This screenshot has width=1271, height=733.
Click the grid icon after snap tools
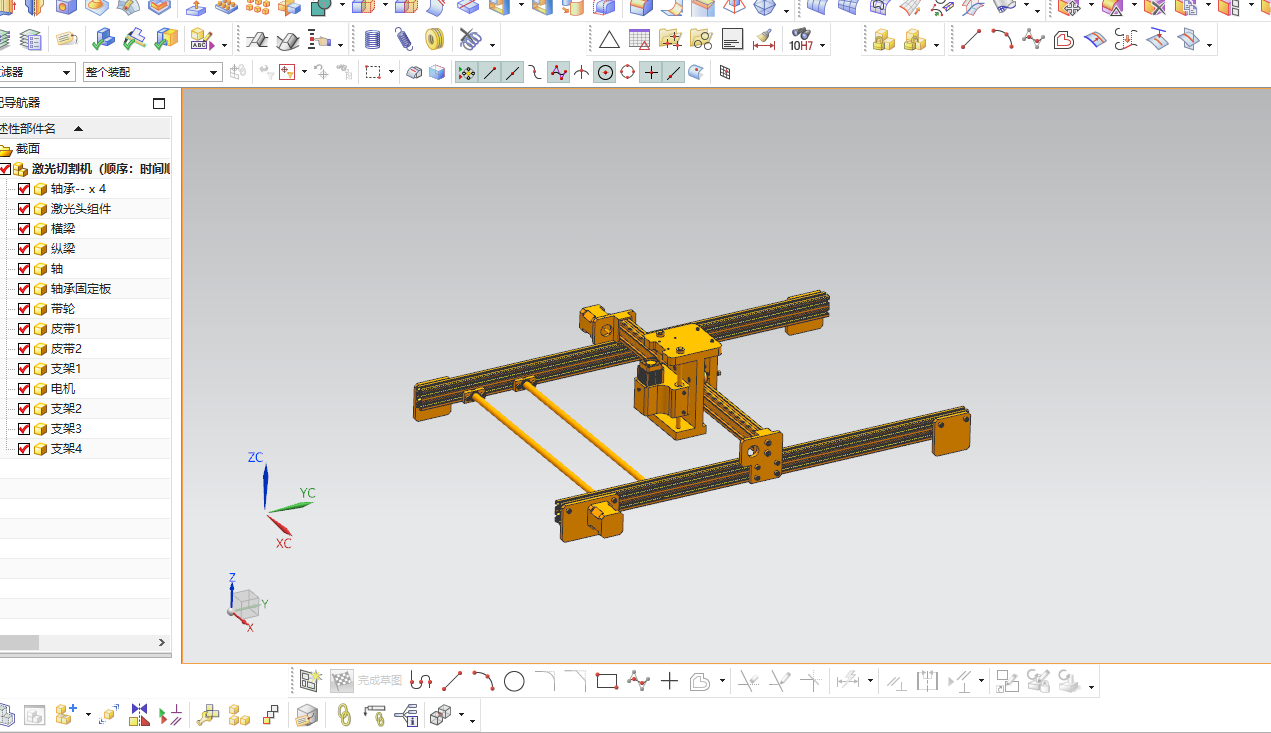click(725, 72)
